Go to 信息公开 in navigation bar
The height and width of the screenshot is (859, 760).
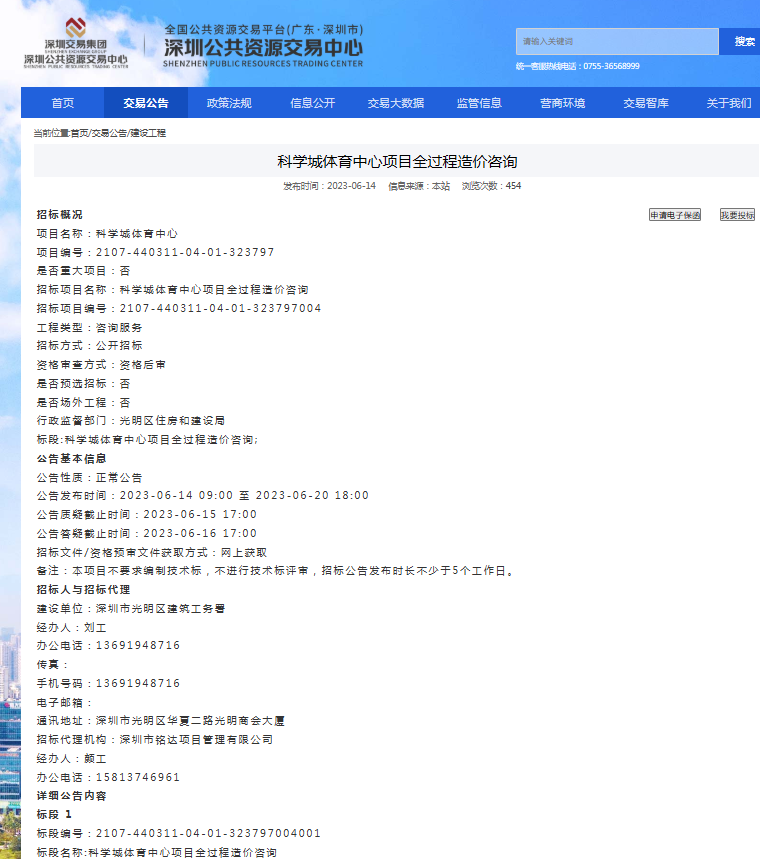[x=312, y=103]
